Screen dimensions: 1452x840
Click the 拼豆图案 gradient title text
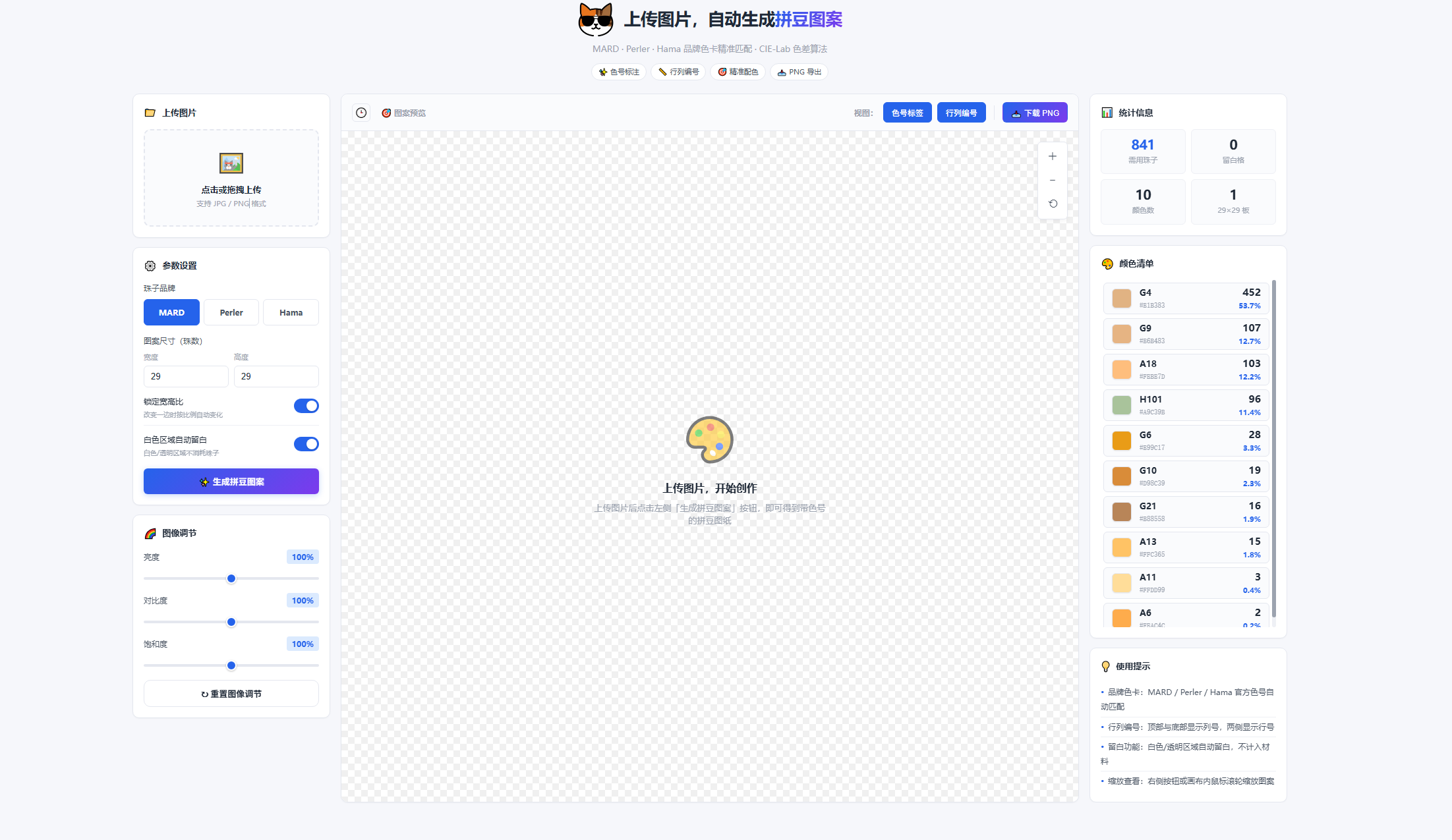pyautogui.click(x=809, y=20)
